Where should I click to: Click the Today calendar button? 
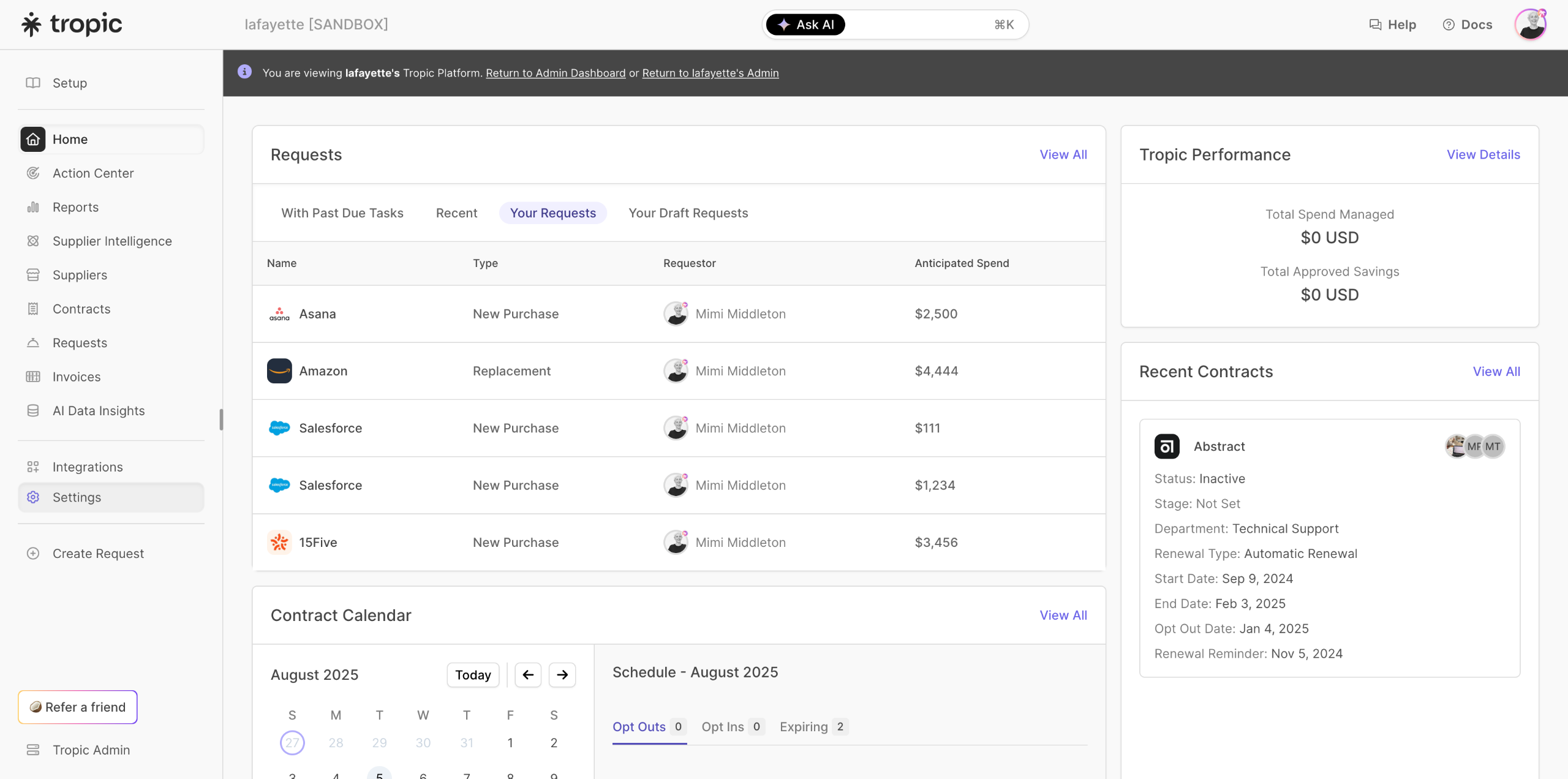(x=473, y=675)
